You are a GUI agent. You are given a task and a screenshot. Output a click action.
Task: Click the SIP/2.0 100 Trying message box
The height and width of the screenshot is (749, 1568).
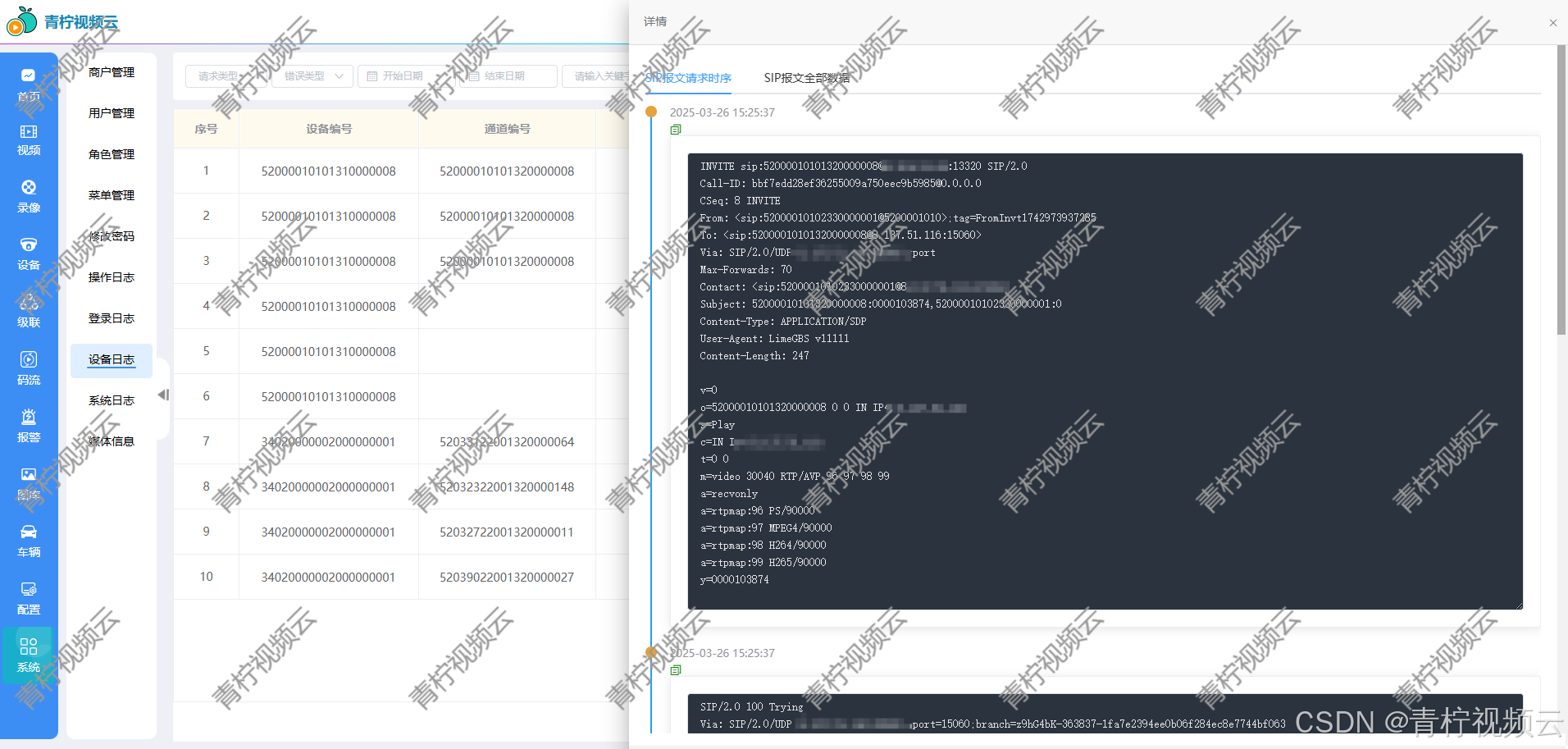(1105, 714)
